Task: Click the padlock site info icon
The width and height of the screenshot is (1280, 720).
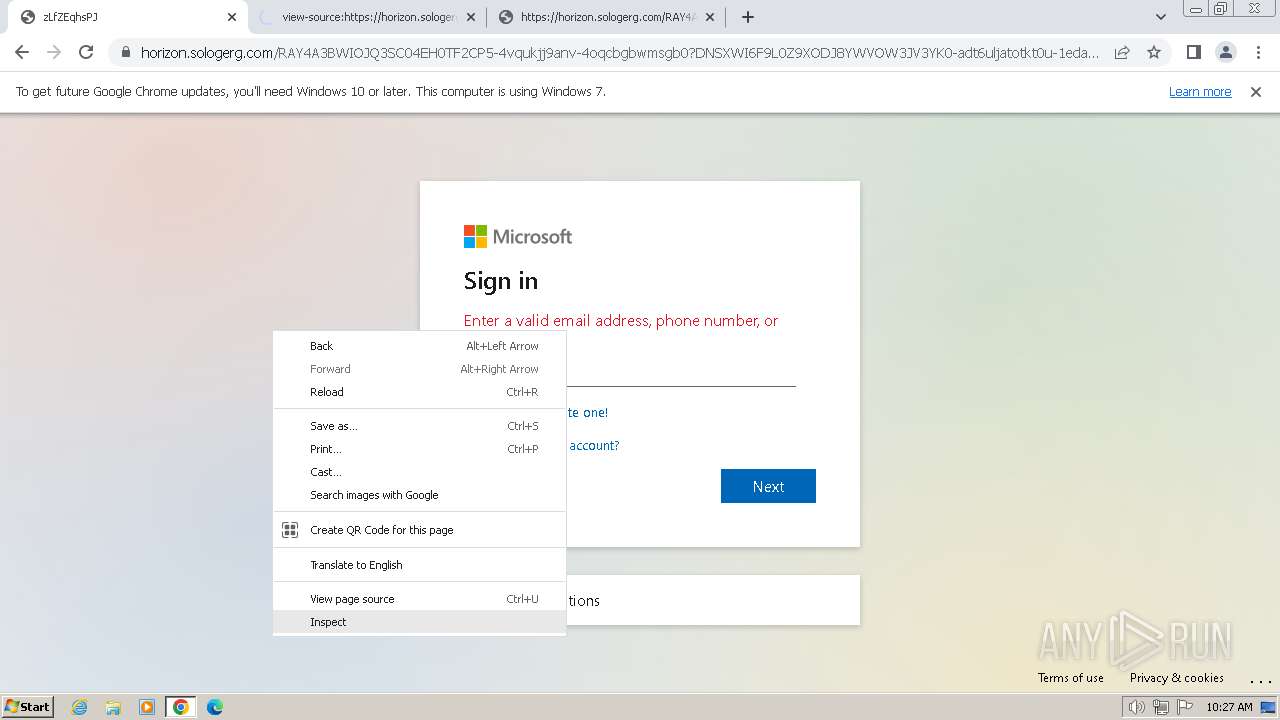Action: pos(126,52)
